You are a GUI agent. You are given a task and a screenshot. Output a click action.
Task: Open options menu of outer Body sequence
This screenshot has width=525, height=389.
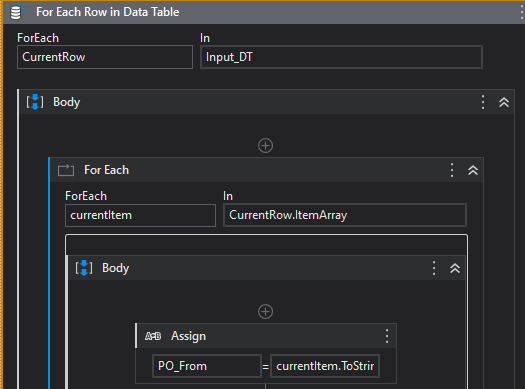pyautogui.click(x=483, y=102)
